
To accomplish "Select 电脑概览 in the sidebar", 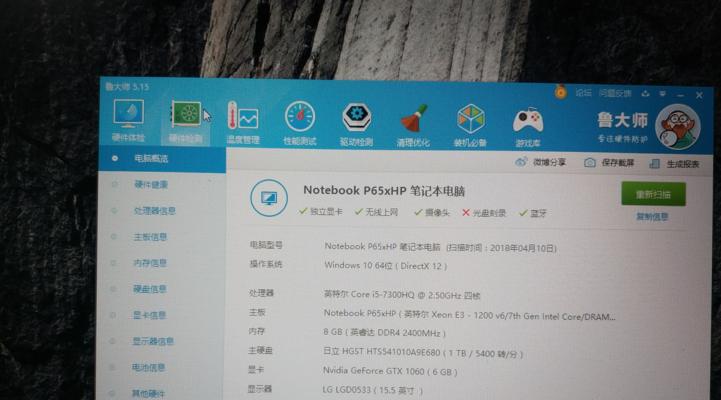I will [x=162, y=159].
